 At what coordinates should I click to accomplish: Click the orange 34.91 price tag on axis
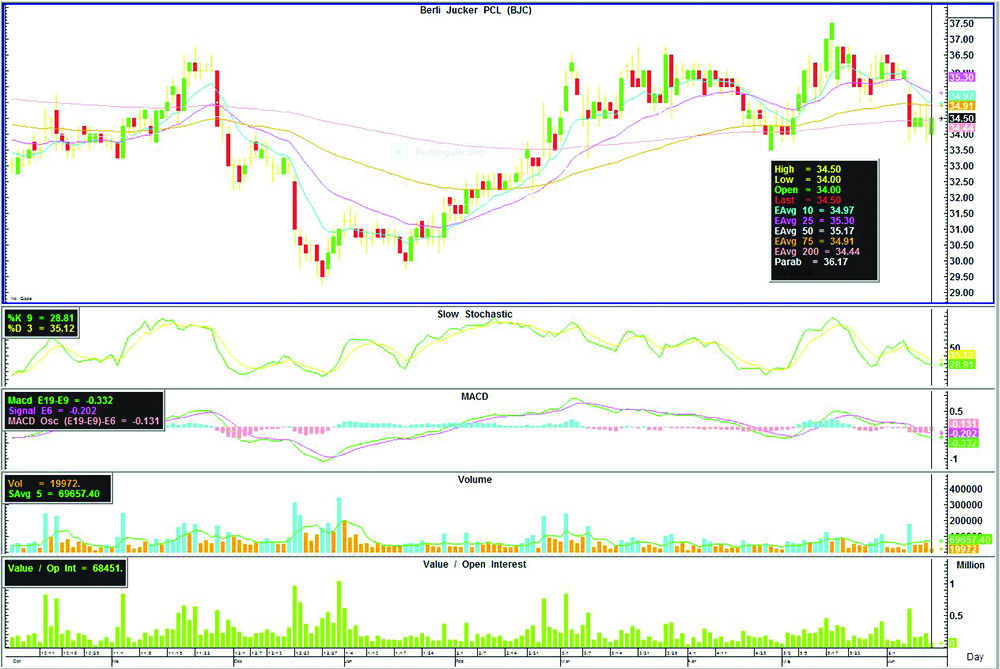[962, 105]
